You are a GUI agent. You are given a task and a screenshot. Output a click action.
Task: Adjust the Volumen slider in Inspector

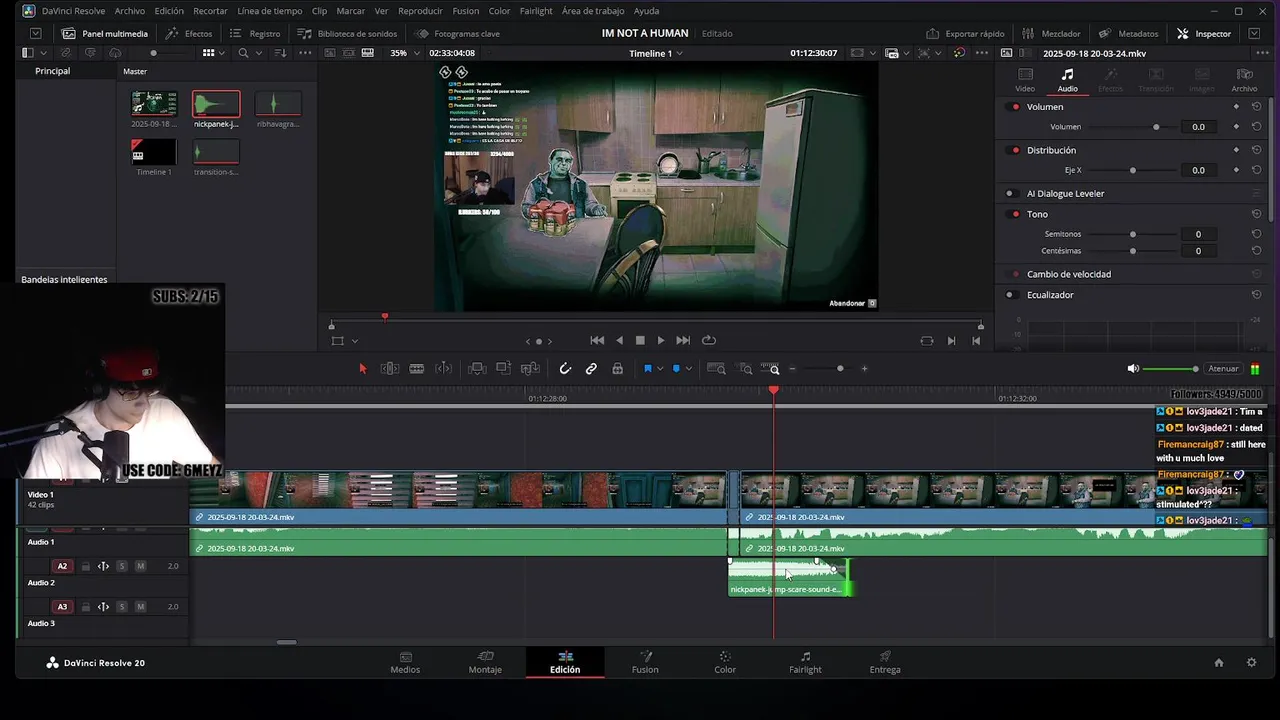pyautogui.click(x=1132, y=127)
